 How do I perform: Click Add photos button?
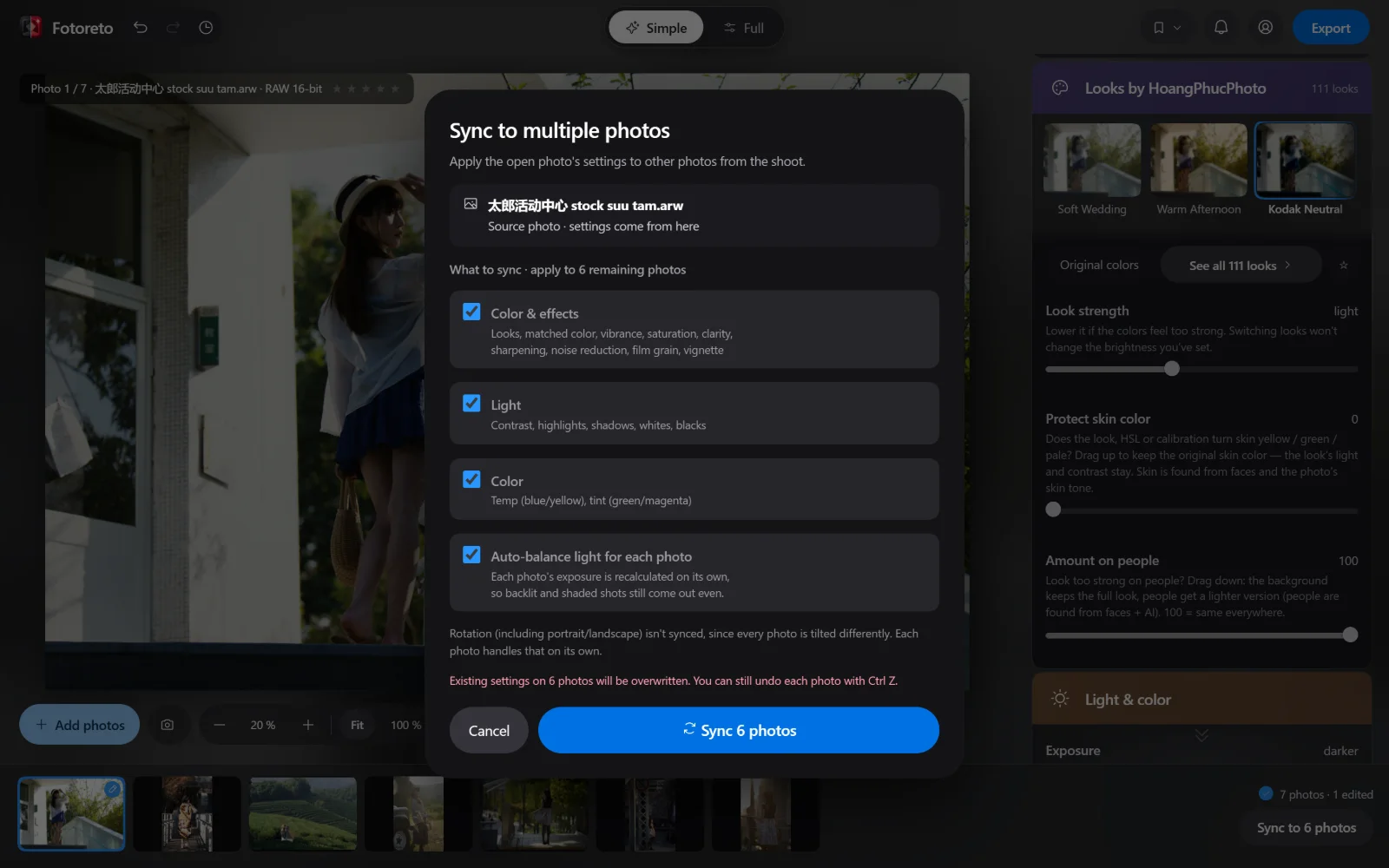tap(80, 725)
